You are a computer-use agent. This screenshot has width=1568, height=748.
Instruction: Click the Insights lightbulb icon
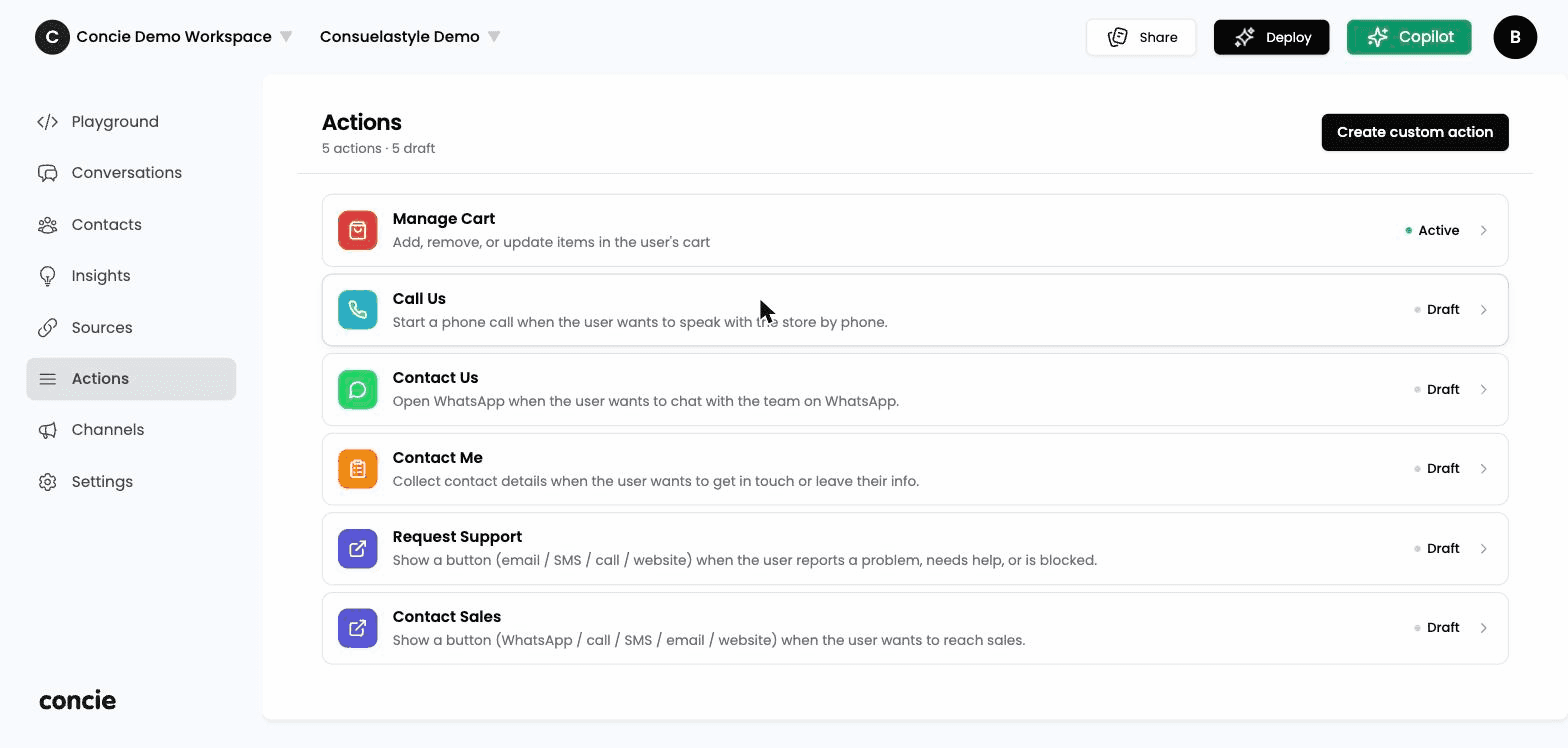pyautogui.click(x=47, y=276)
